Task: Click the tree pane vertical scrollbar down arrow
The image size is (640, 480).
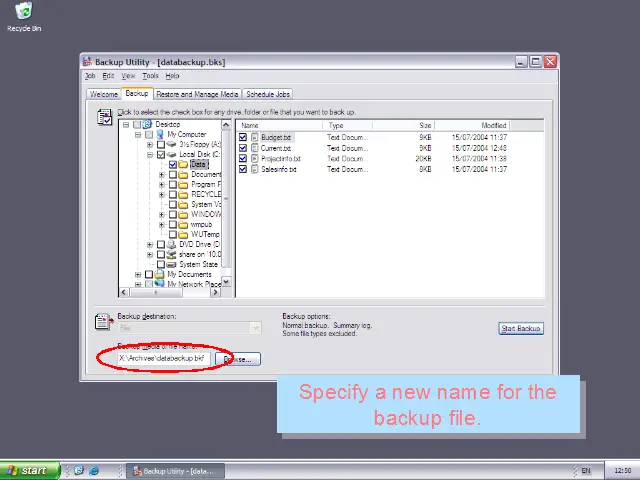Action: [x=228, y=281]
